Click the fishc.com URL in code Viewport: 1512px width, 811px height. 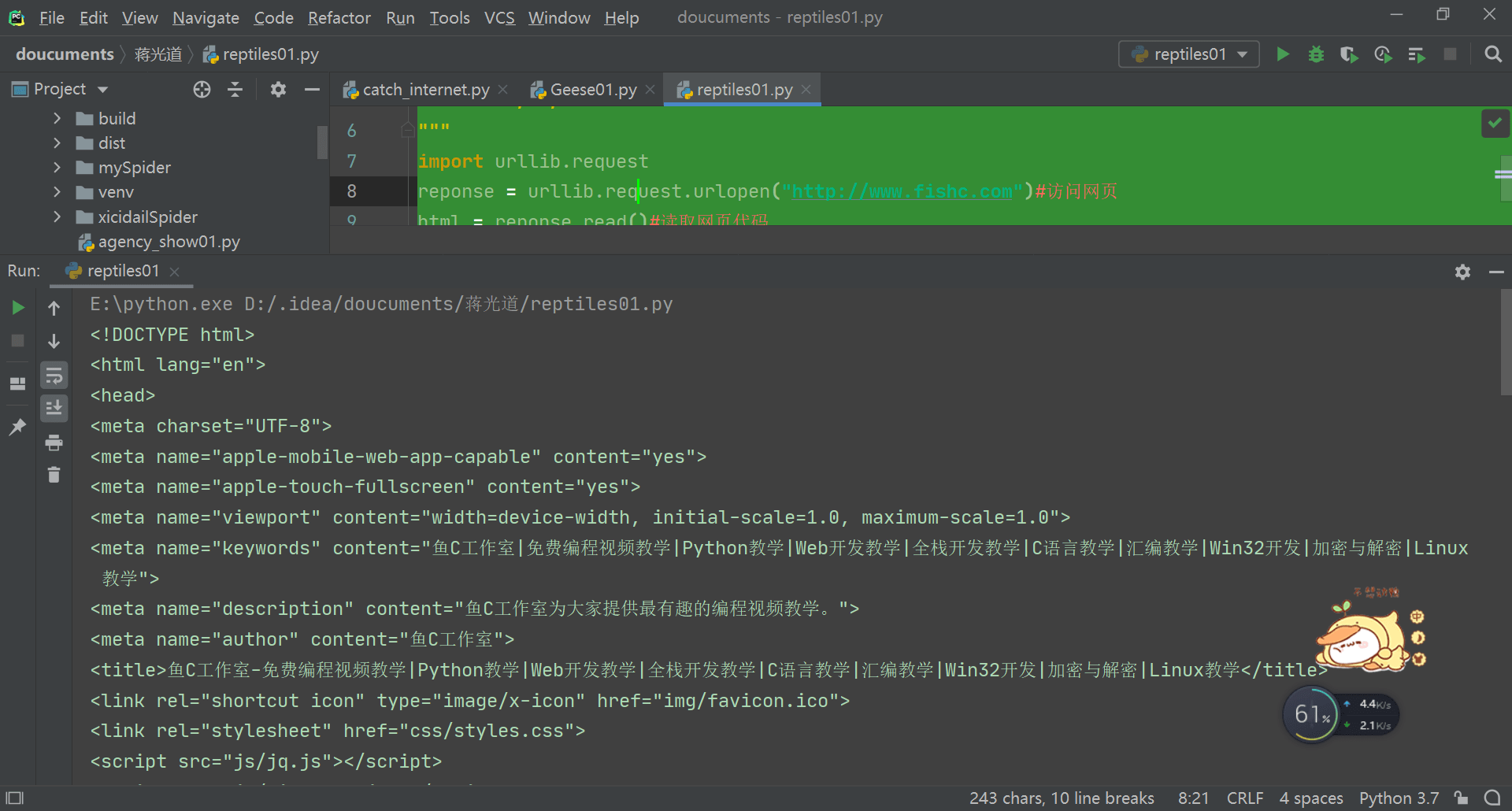click(902, 191)
